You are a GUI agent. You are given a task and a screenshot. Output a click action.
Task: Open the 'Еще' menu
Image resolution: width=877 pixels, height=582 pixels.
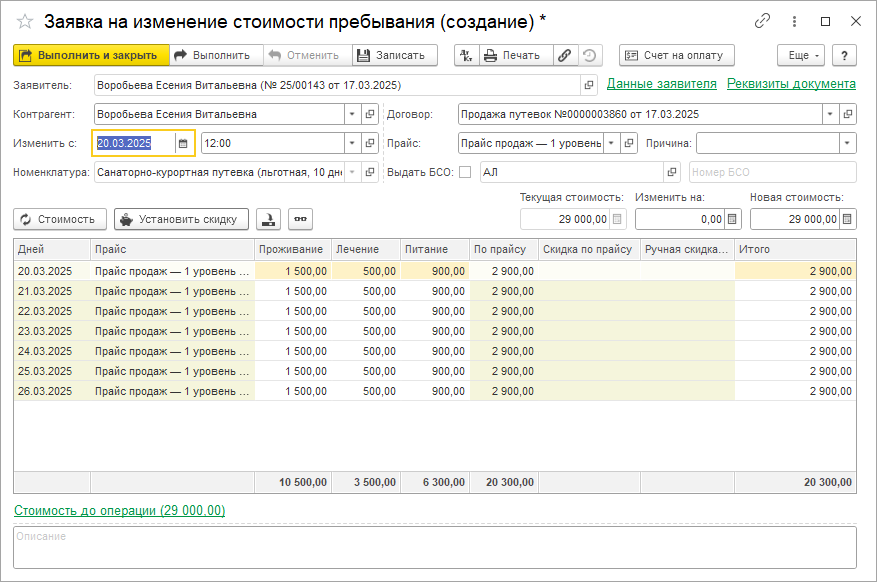tap(800, 56)
